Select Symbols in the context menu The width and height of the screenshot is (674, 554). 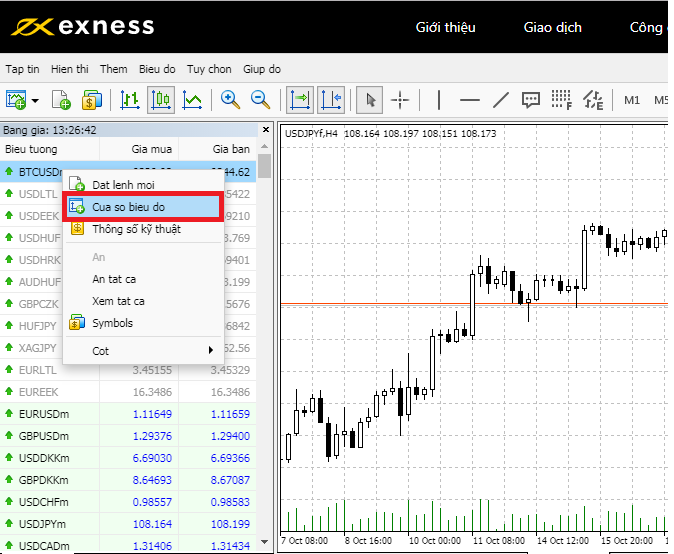click(112, 323)
